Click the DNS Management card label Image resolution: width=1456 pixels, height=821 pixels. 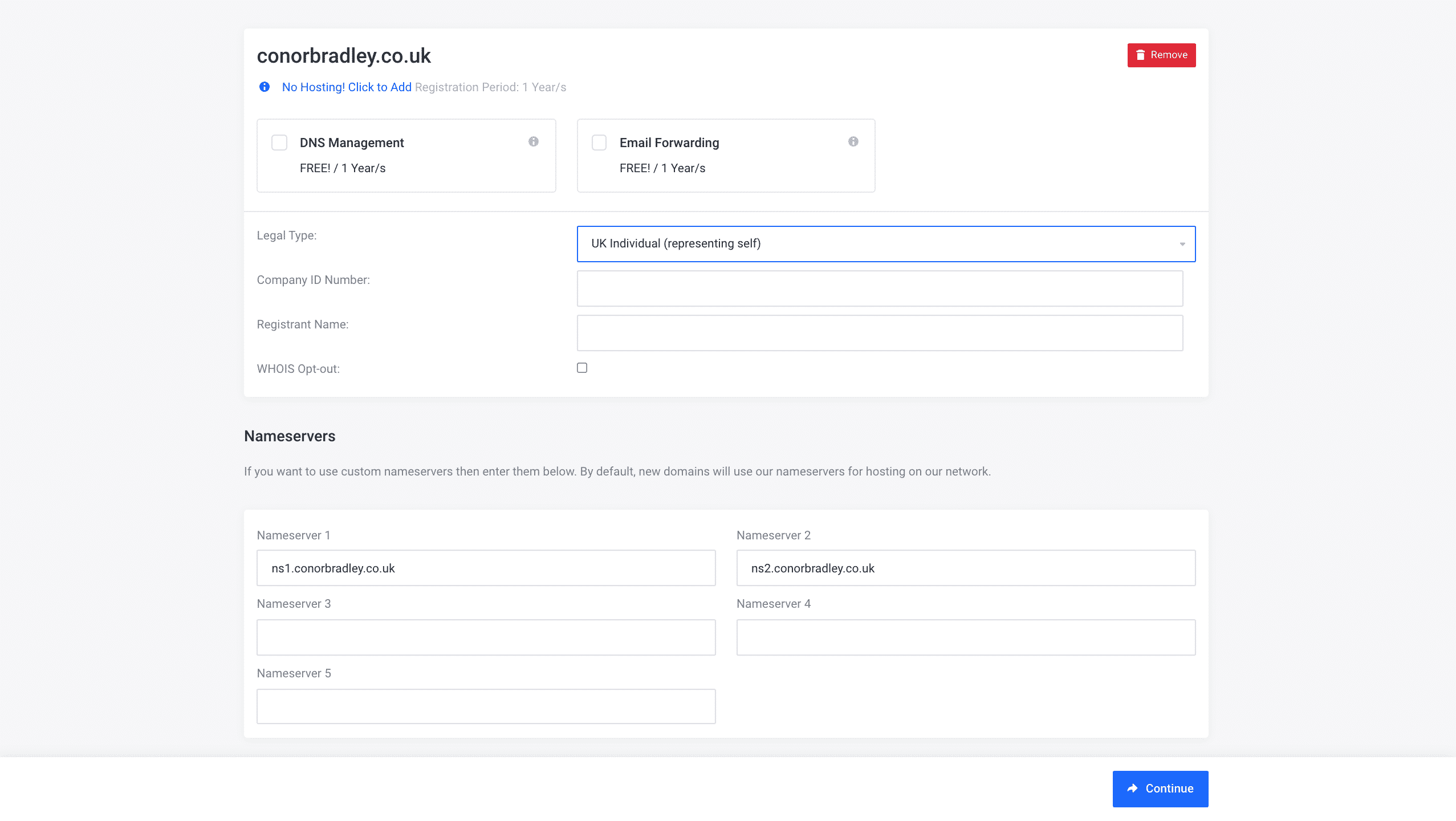[352, 143]
